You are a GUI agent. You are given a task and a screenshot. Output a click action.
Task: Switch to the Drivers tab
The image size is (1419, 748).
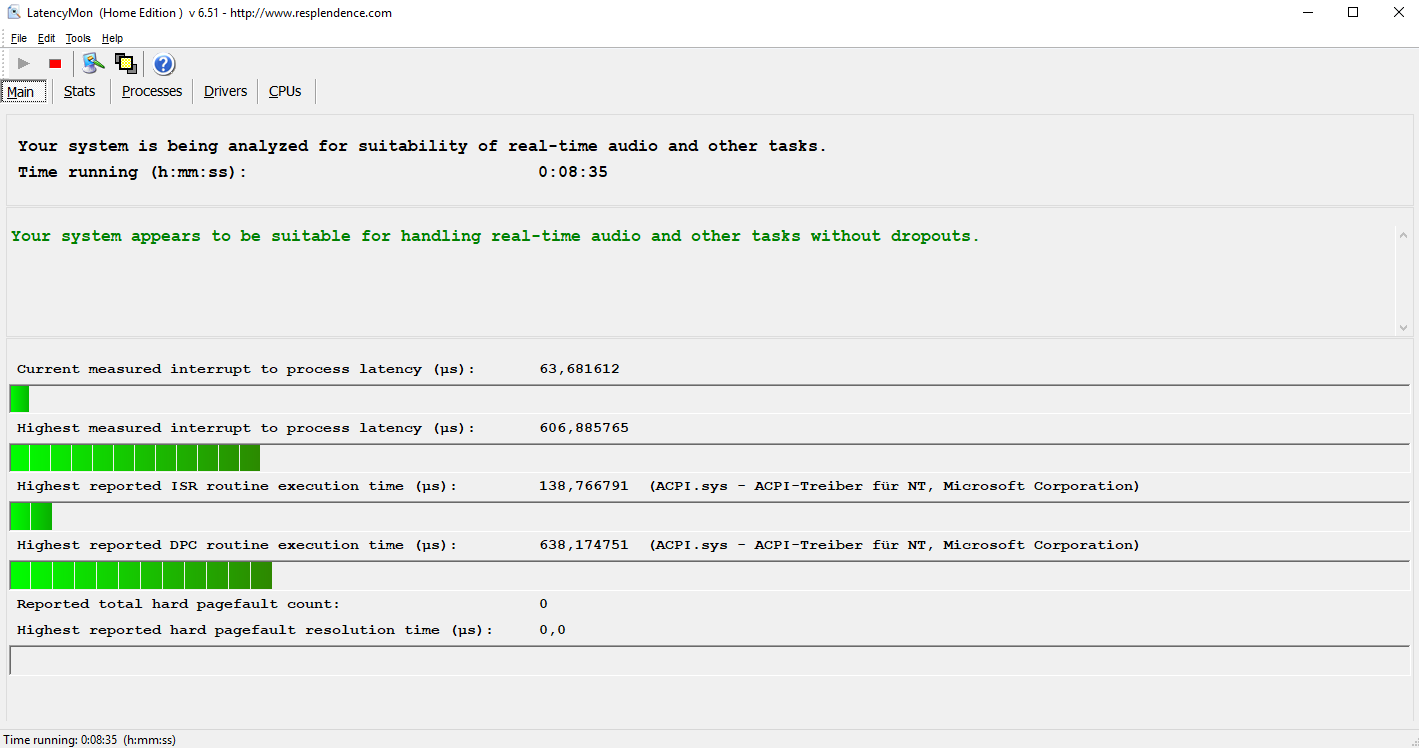[225, 91]
